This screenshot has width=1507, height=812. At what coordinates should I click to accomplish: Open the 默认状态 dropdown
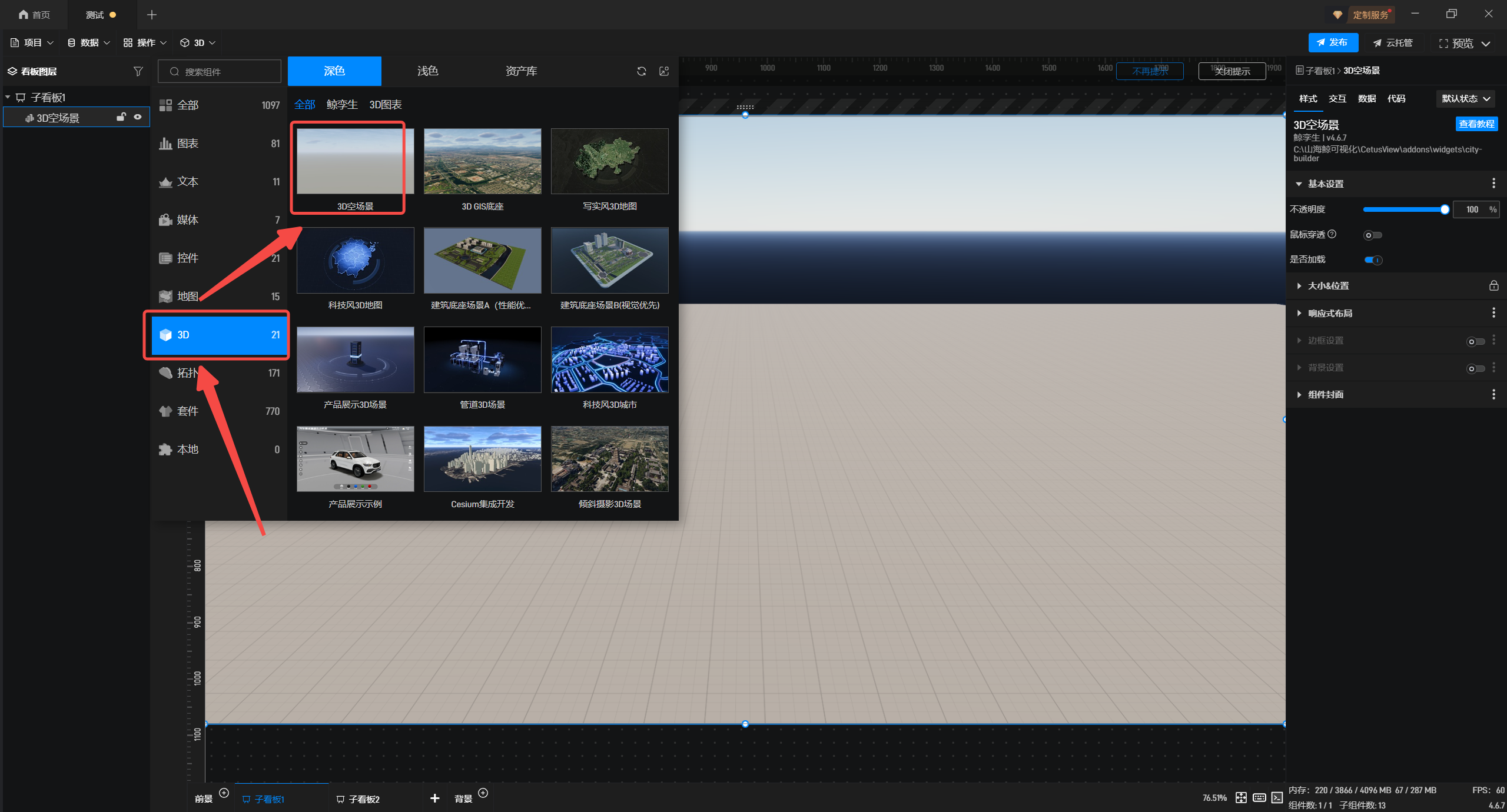[x=1465, y=99]
